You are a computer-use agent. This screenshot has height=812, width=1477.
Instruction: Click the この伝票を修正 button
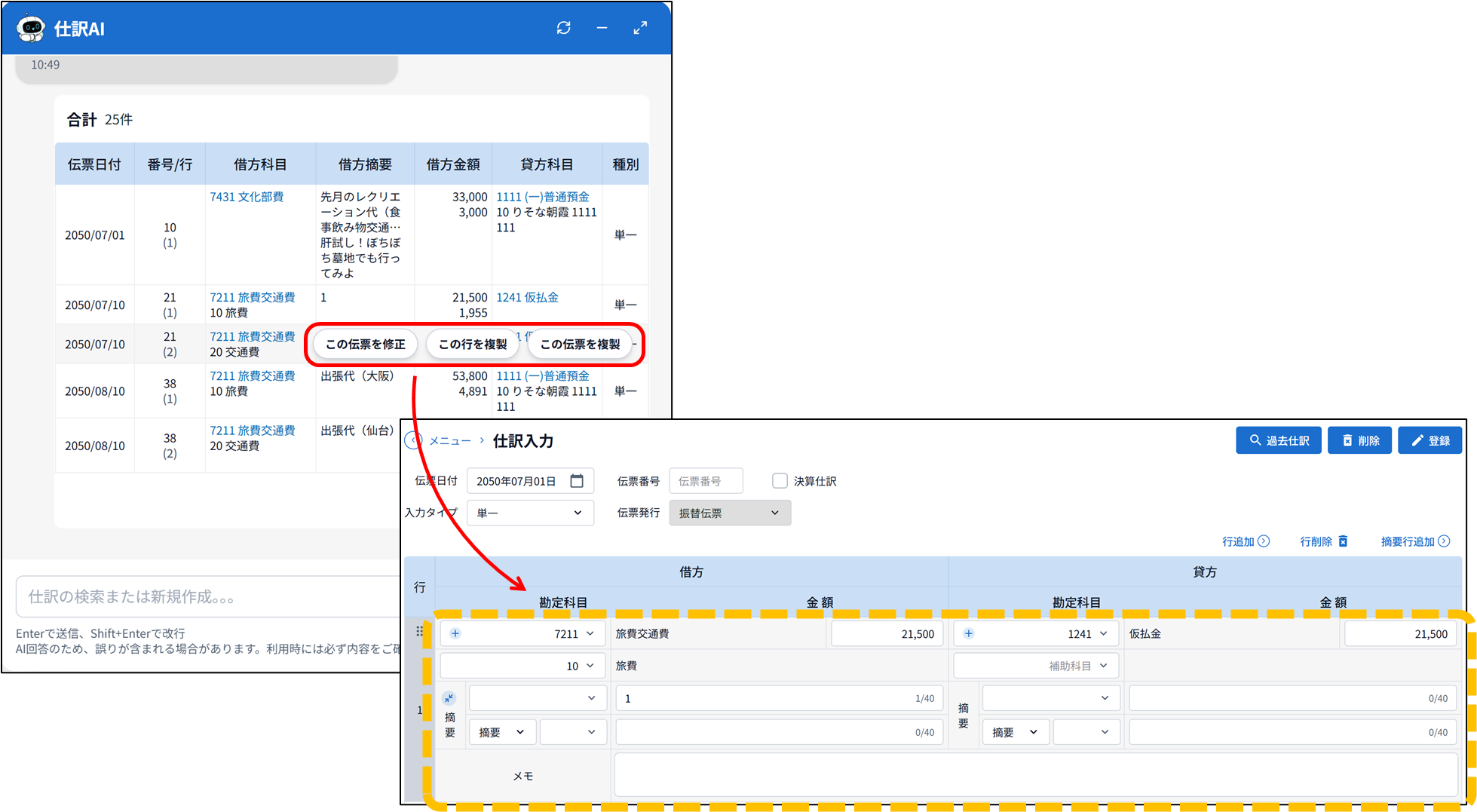coord(365,345)
